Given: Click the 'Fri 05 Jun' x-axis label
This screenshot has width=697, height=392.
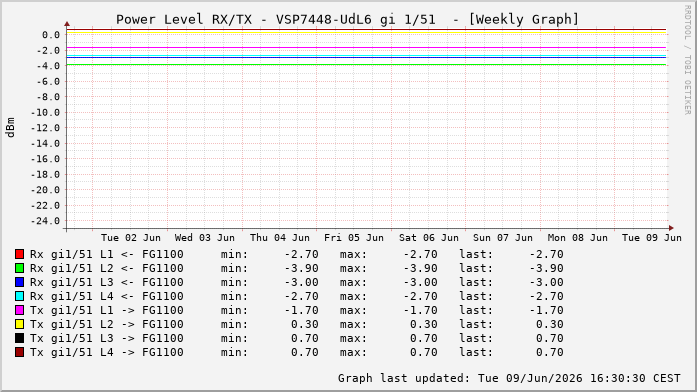Looking at the screenshot, I should pos(354,238).
